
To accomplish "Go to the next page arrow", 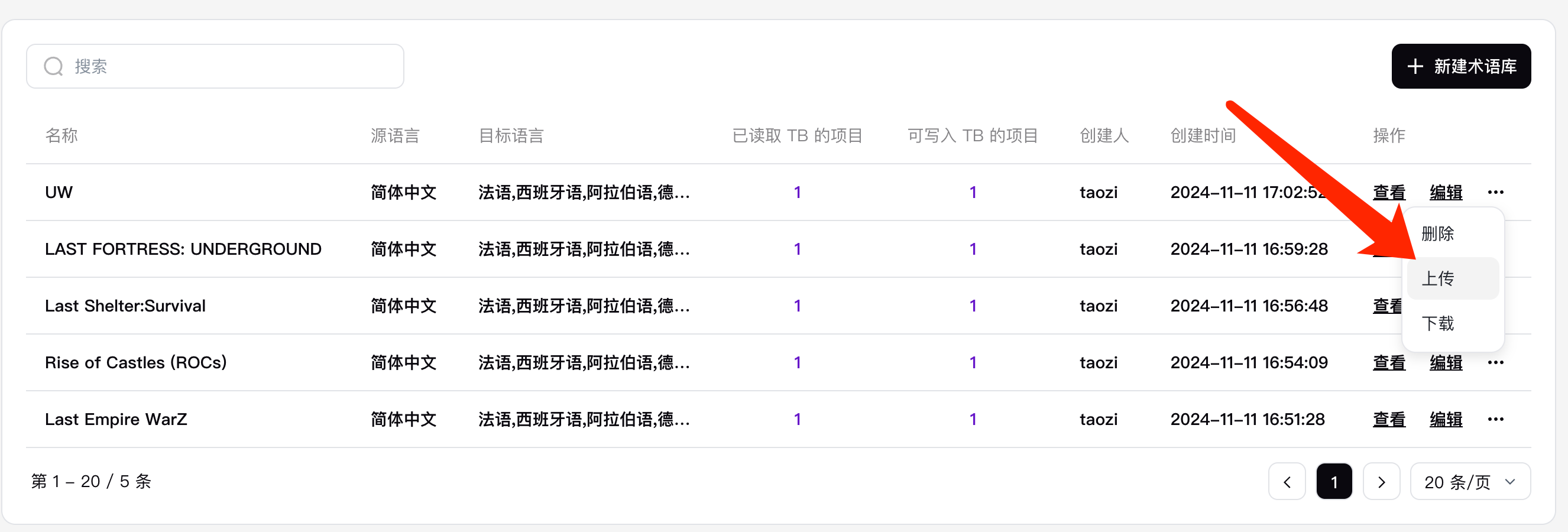I will pos(1381,482).
